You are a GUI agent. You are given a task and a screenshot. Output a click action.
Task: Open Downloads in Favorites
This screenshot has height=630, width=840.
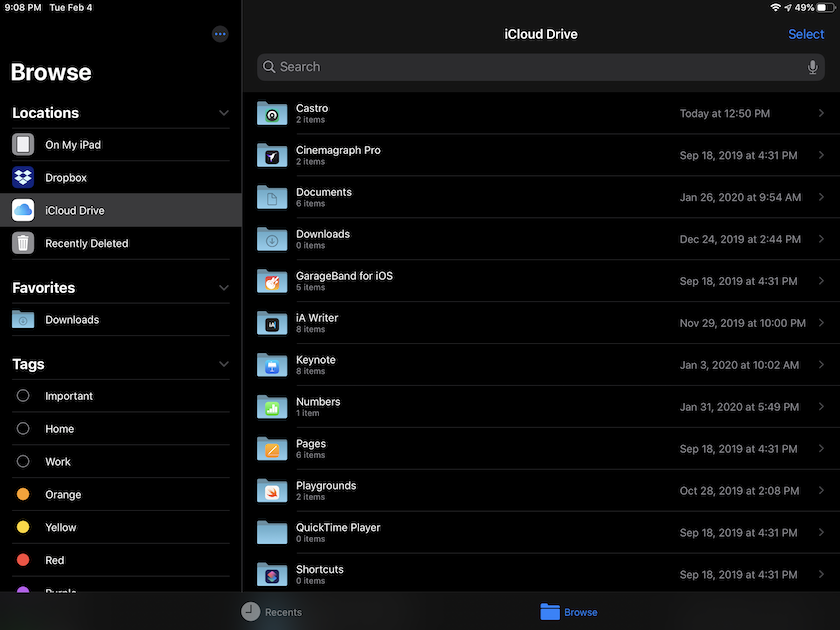[x=72, y=320]
